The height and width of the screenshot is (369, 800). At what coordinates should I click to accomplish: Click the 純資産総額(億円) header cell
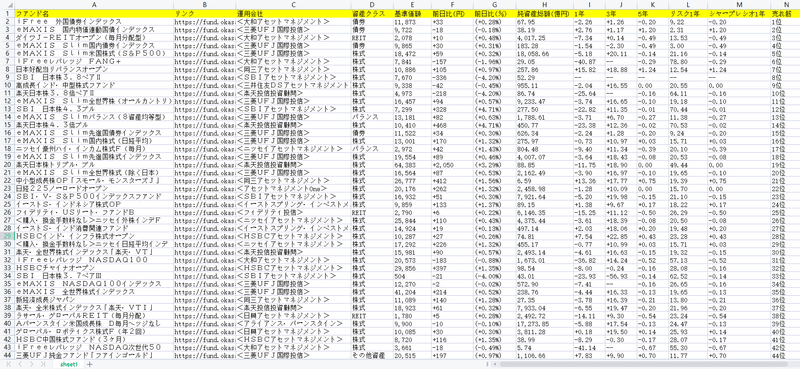point(543,13)
